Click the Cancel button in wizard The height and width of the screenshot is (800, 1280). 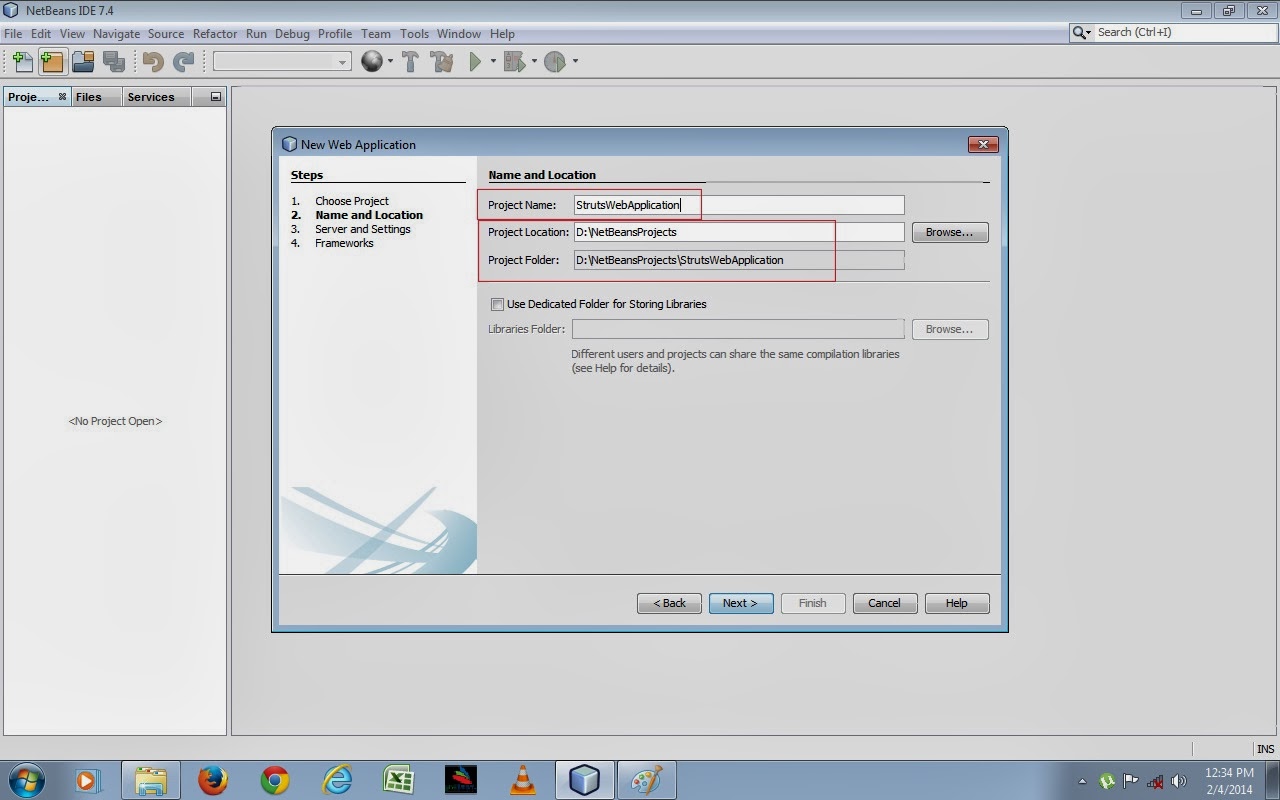[x=885, y=603]
